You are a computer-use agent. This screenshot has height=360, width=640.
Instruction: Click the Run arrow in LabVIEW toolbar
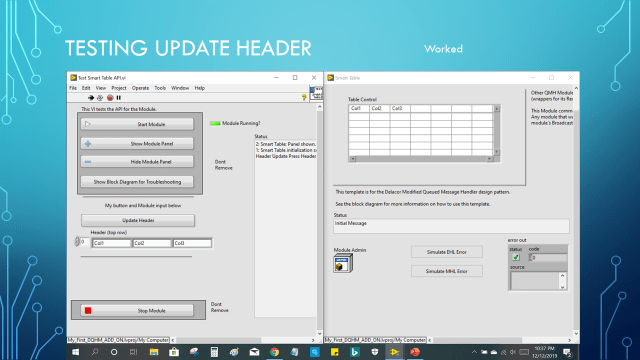point(91,98)
